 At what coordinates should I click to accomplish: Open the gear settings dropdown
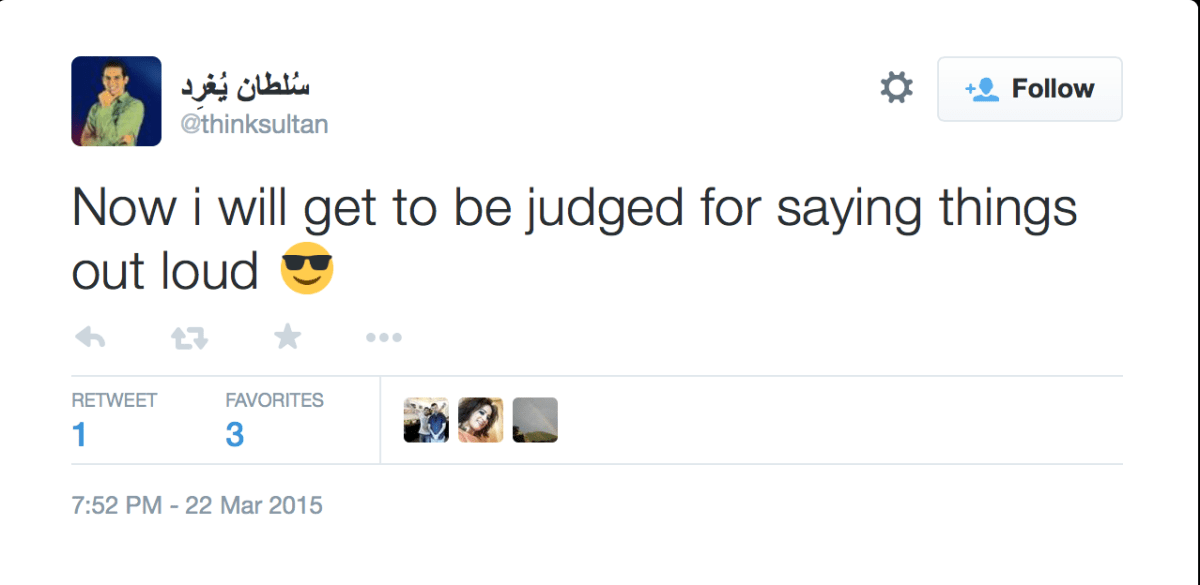pyautogui.click(x=896, y=89)
